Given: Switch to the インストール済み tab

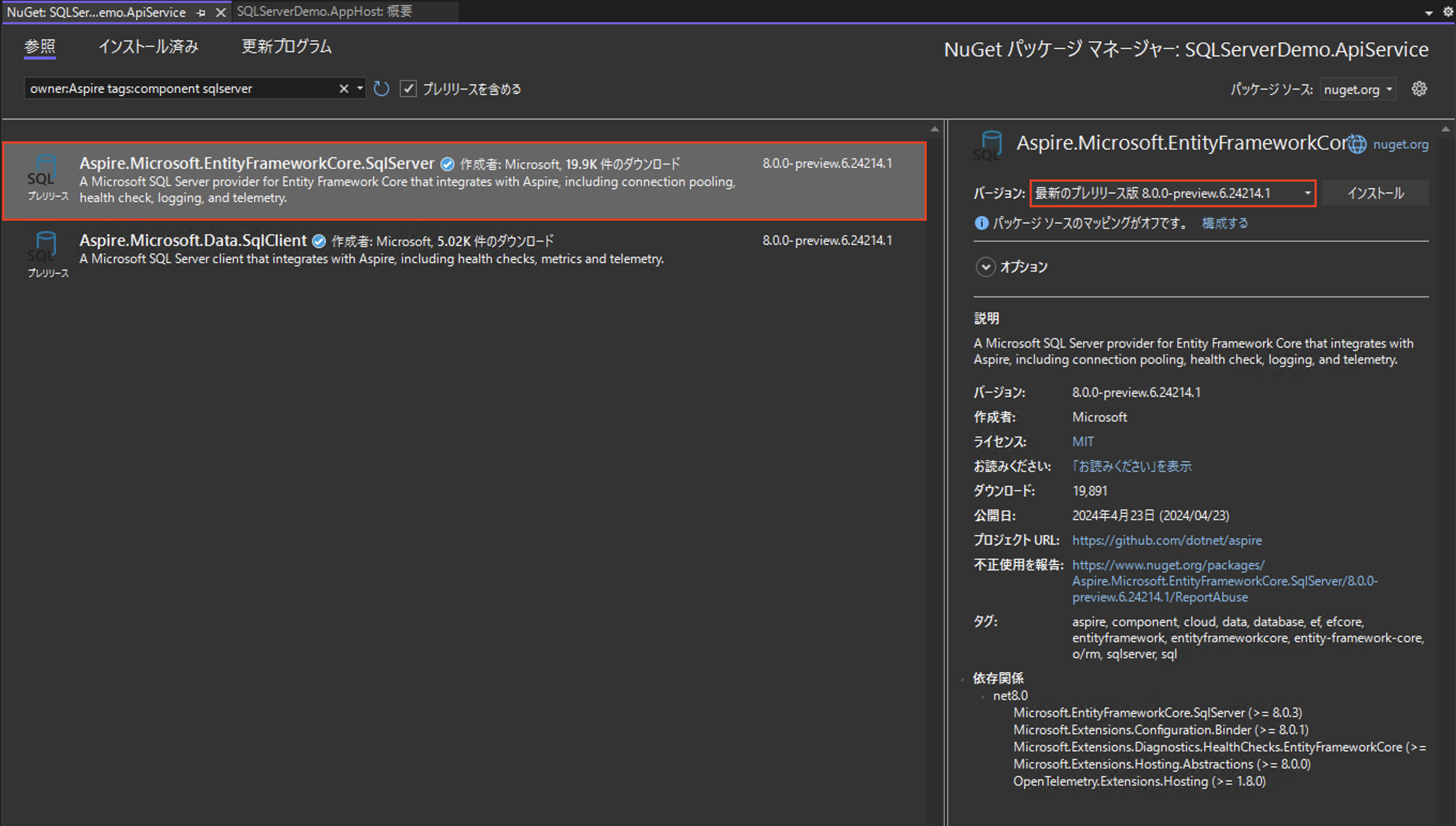Looking at the screenshot, I should pos(148,47).
